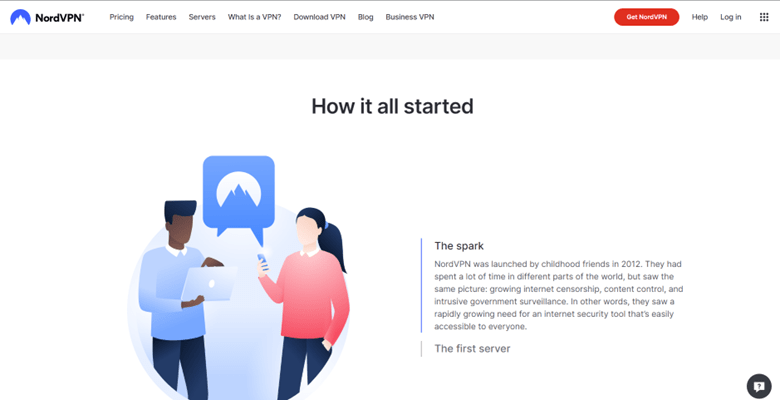The width and height of the screenshot is (780, 400).
Task: Open the apps grid menu icon
Action: click(x=764, y=17)
